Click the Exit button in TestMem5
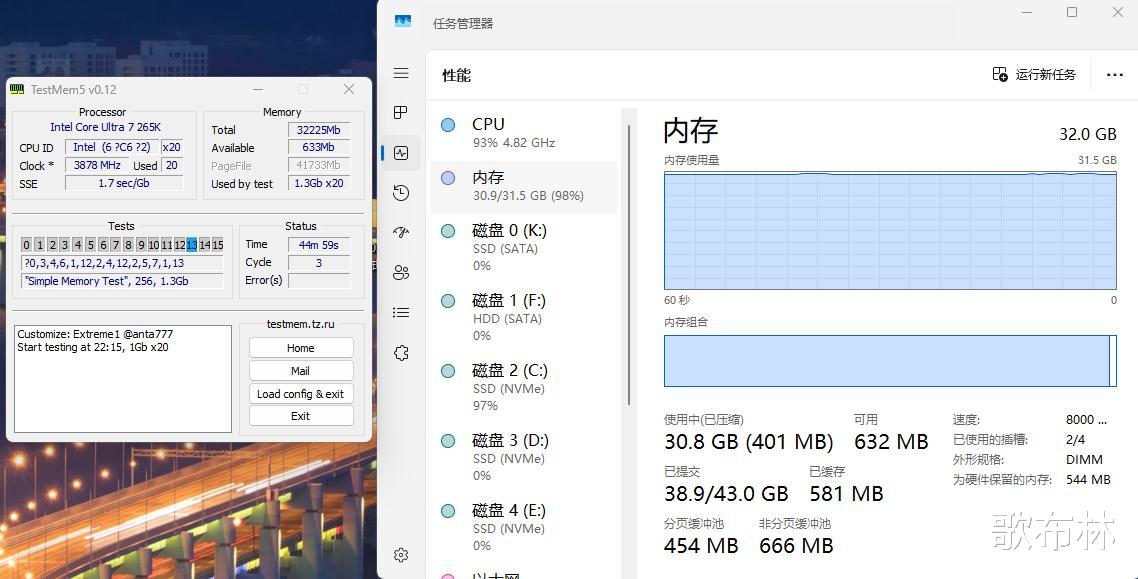The height and width of the screenshot is (579, 1138). pyautogui.click(x=301, y=416)
